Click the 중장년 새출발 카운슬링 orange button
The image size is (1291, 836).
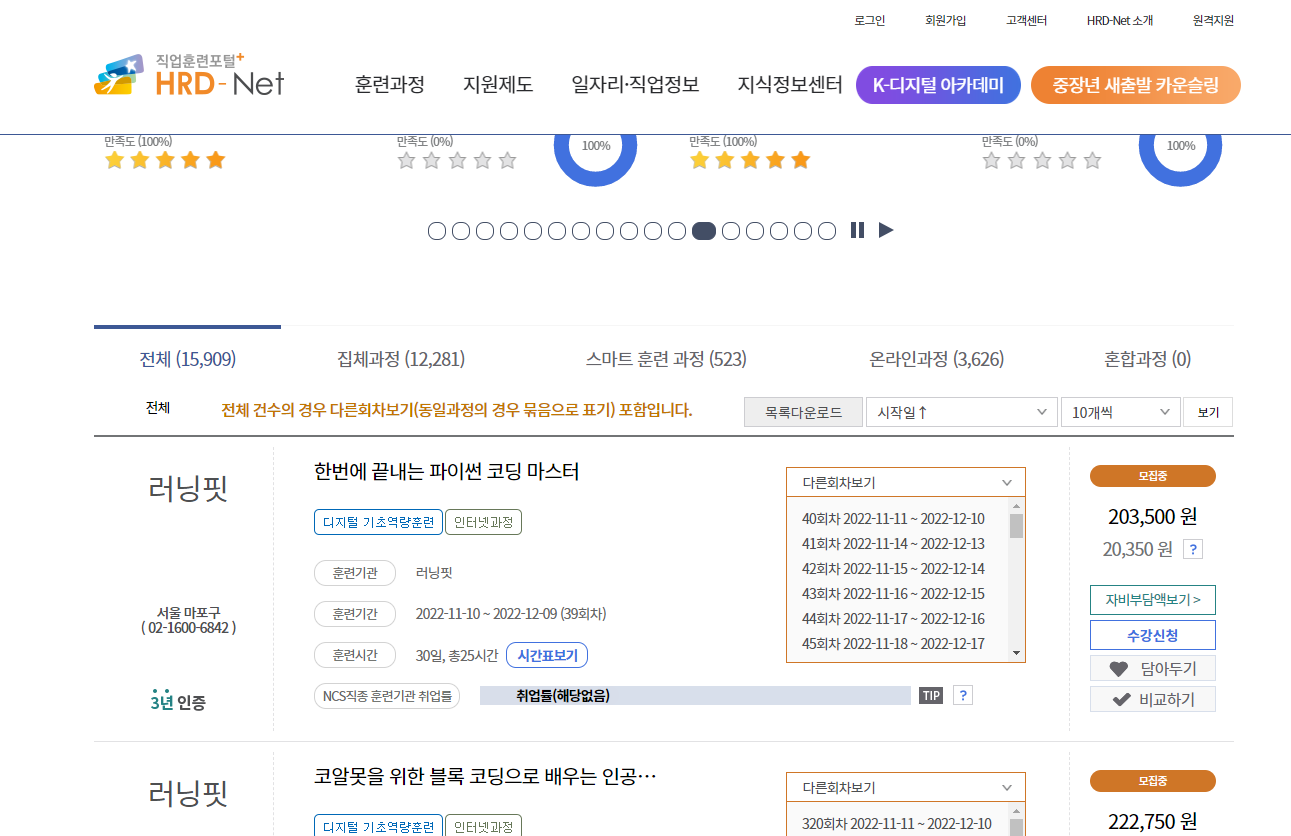point(1136,85)
